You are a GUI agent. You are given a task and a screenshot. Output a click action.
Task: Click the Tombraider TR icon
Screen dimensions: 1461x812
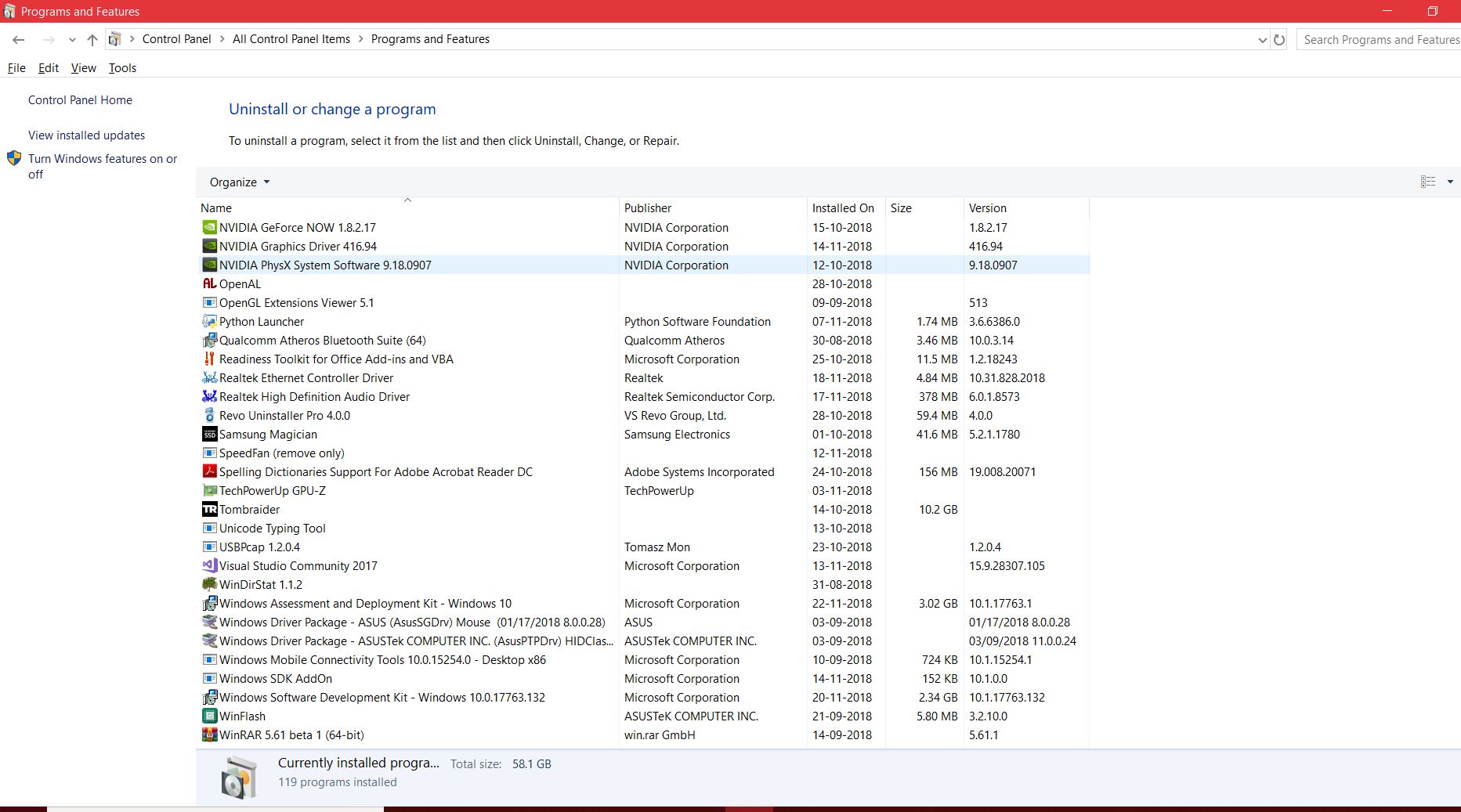pos(209,510)
